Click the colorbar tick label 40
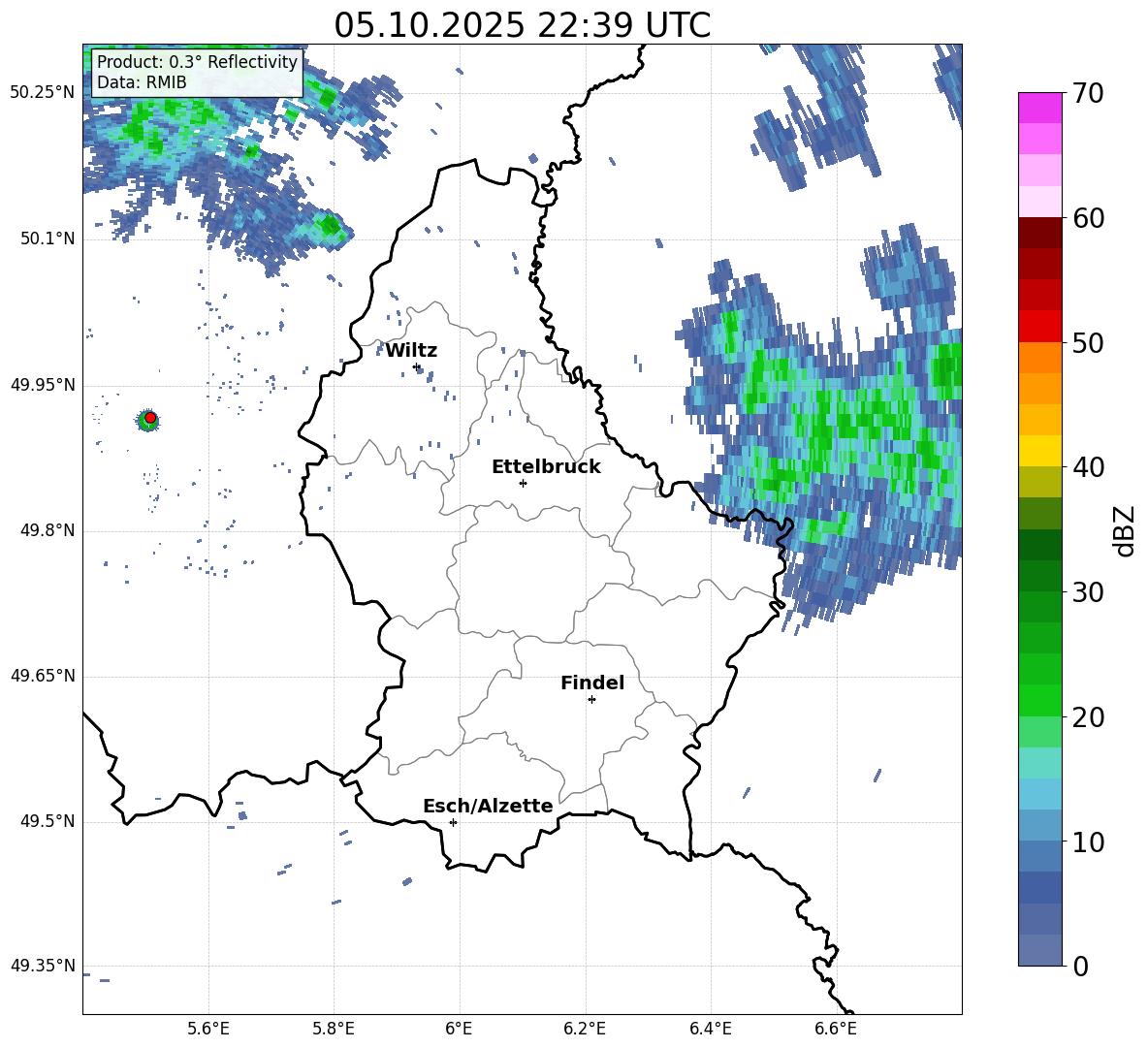1148x1048 pixels. (x=1088, y=467)
